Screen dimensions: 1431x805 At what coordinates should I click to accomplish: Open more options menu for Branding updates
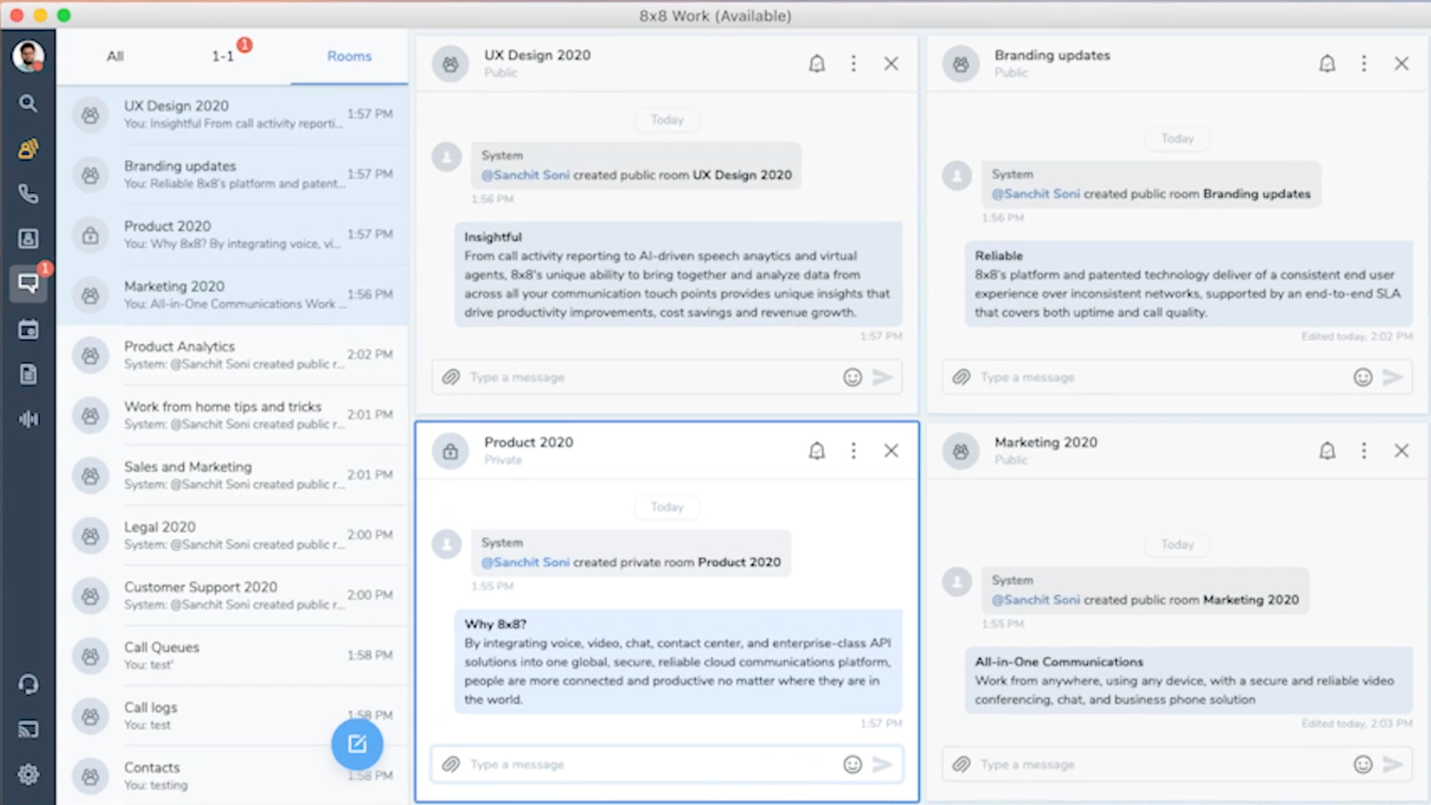[1364, 63]
